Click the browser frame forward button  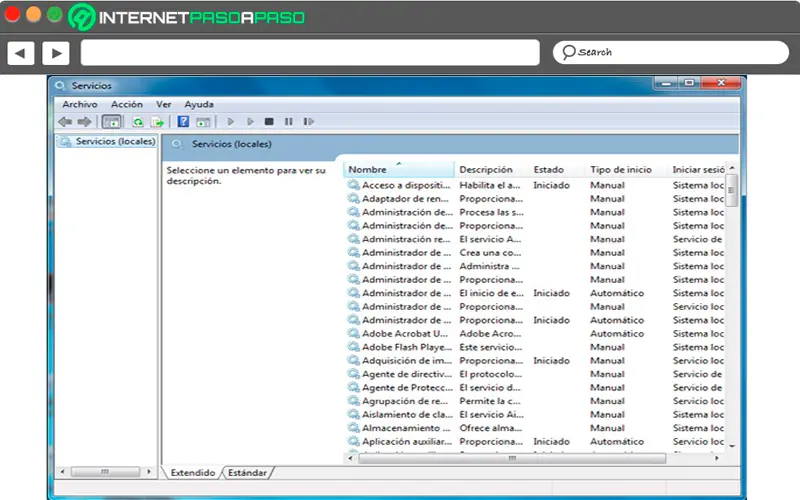pos(56,53)
